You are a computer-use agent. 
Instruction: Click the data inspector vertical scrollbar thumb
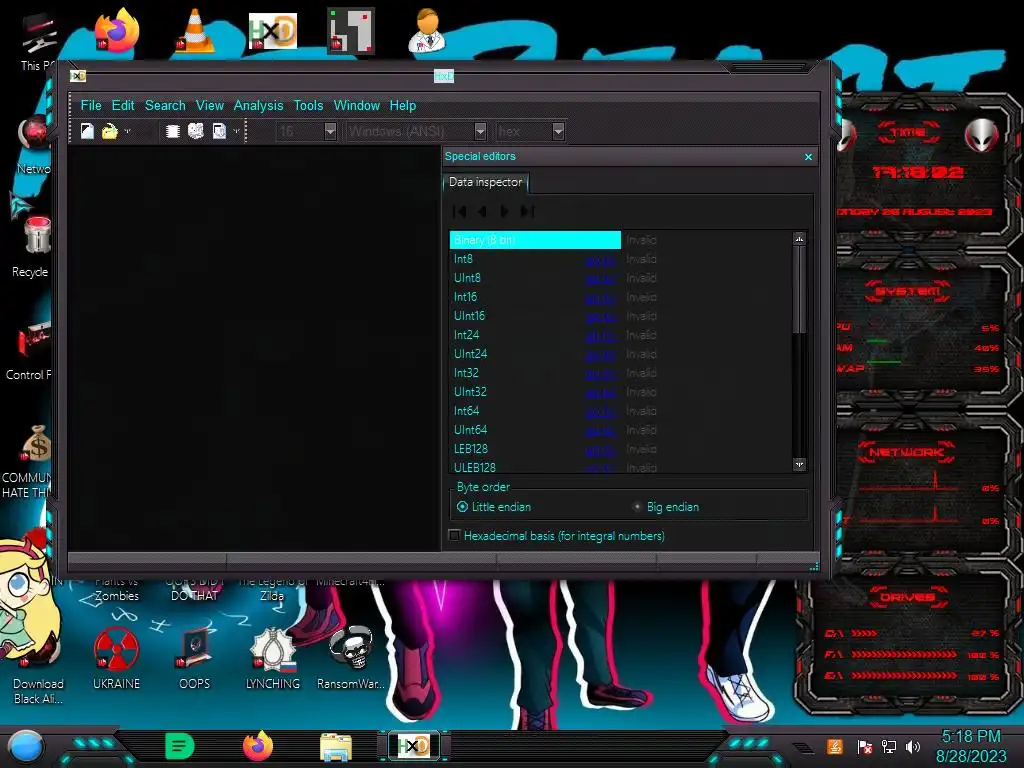[799, 289]
